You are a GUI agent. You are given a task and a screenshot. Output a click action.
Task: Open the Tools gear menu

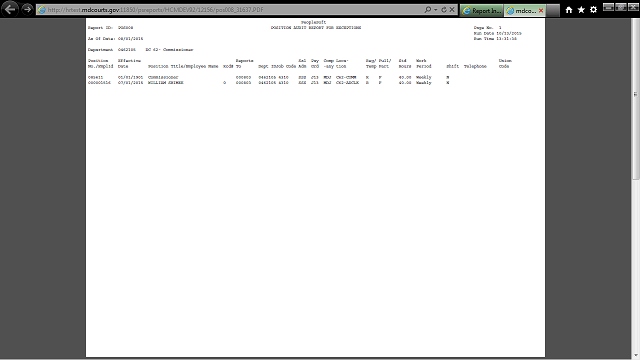point(593,10)
